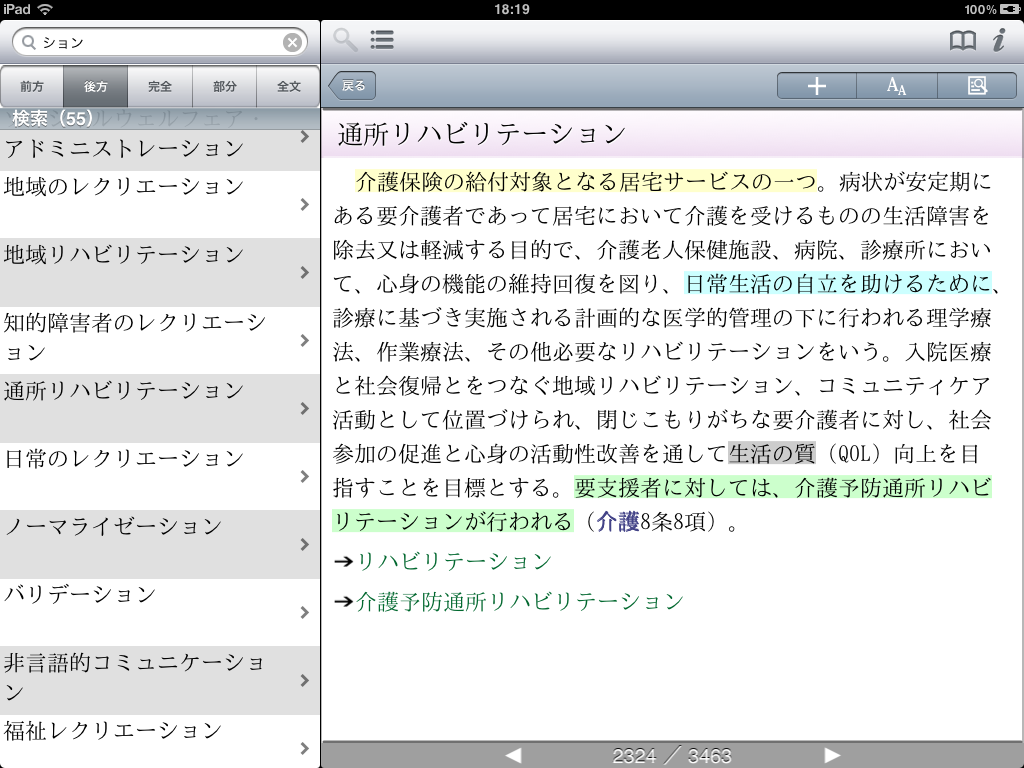The height and width of the screenshot is (768, 1024).
Task: Switch to the 全文 full-text search tab
Action: pos(288,87)
